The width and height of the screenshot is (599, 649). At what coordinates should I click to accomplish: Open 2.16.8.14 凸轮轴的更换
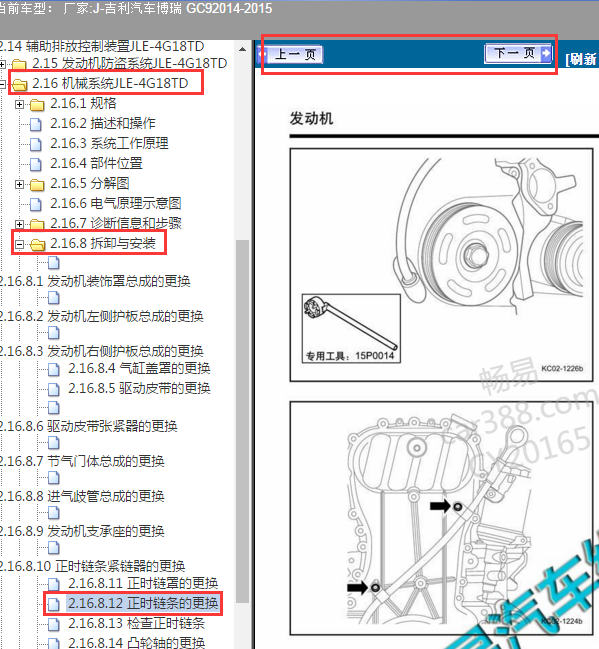tap(136, 643)
